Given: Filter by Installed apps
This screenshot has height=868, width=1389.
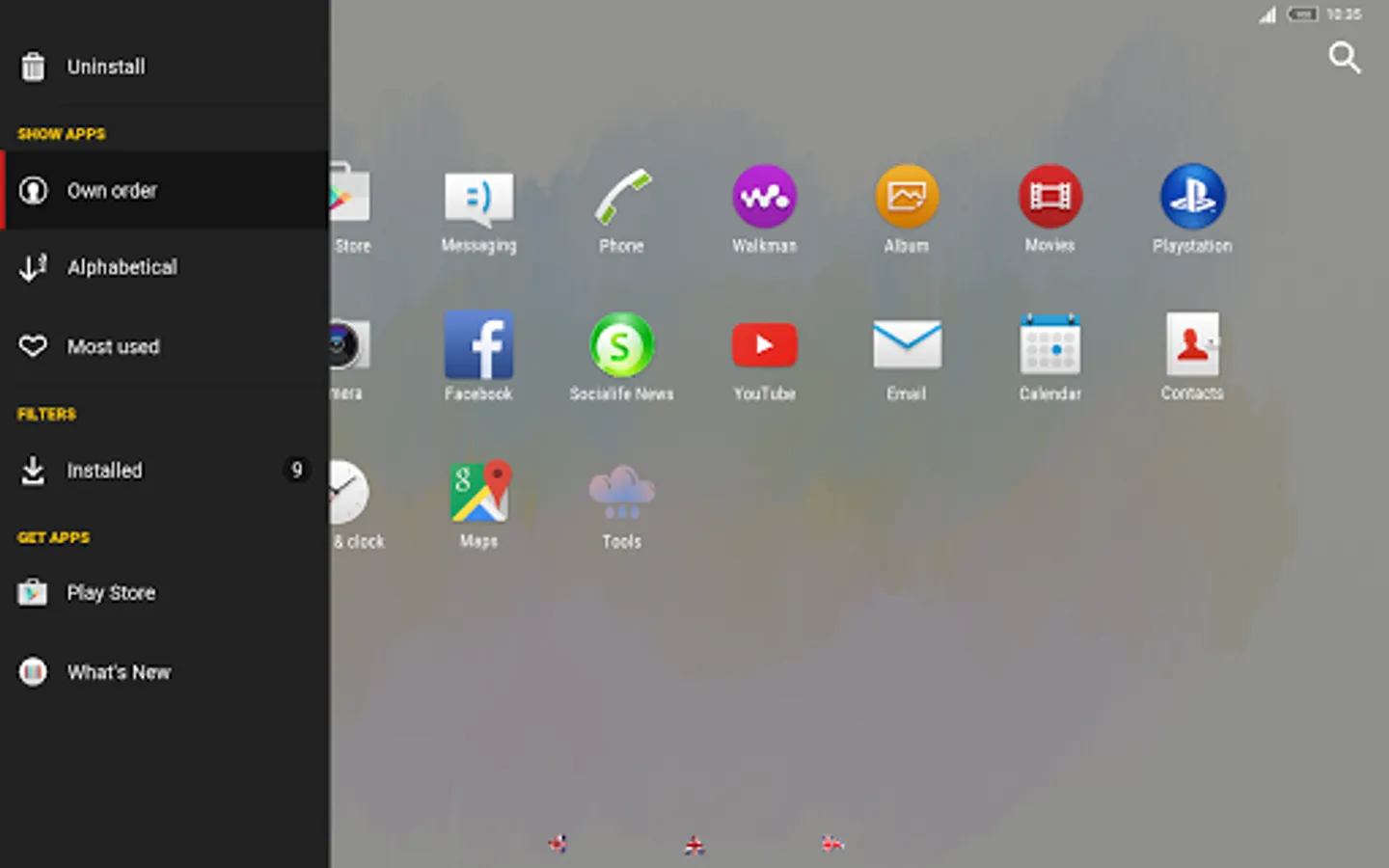Looking at the screenshot, I should [165, 470].
